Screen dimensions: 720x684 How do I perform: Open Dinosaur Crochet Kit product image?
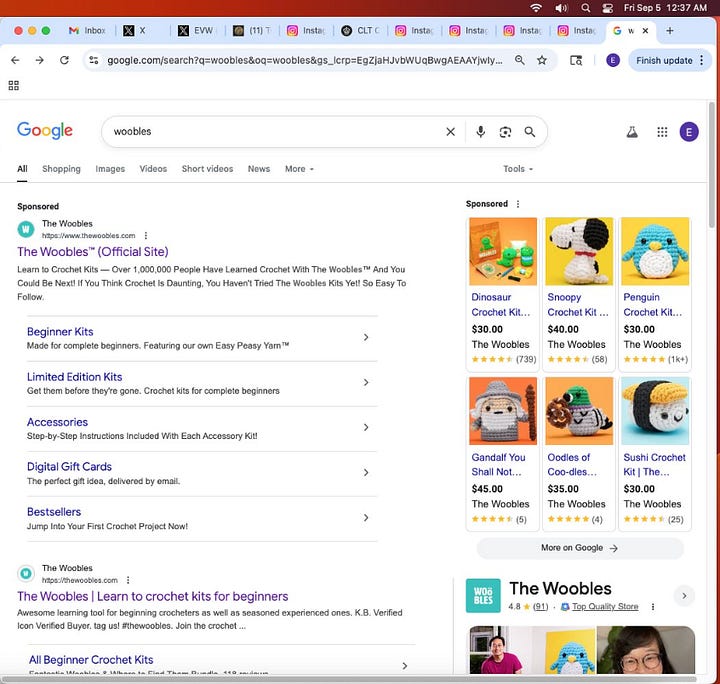[x=503, y=252]
